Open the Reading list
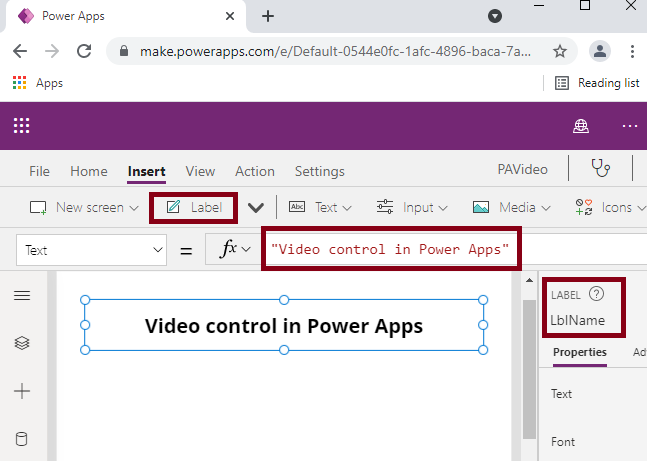 [597, 83]
